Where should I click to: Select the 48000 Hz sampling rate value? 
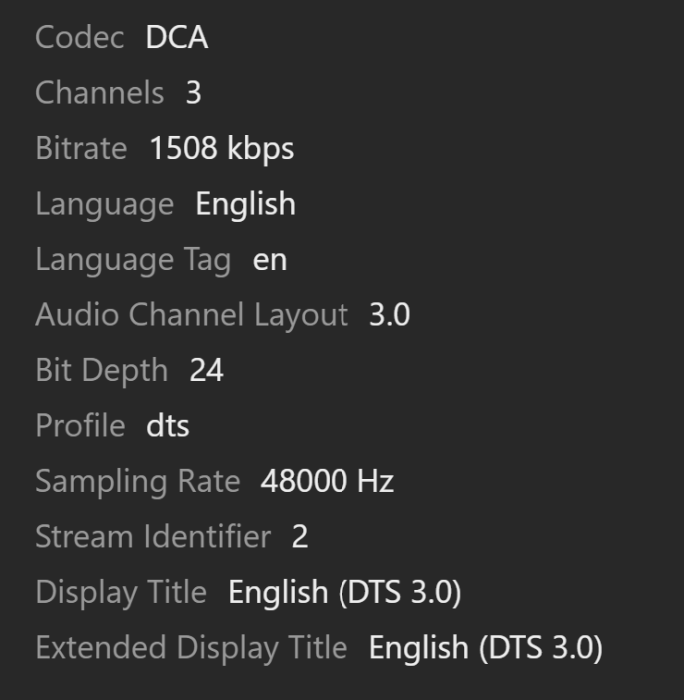[327, 482]
